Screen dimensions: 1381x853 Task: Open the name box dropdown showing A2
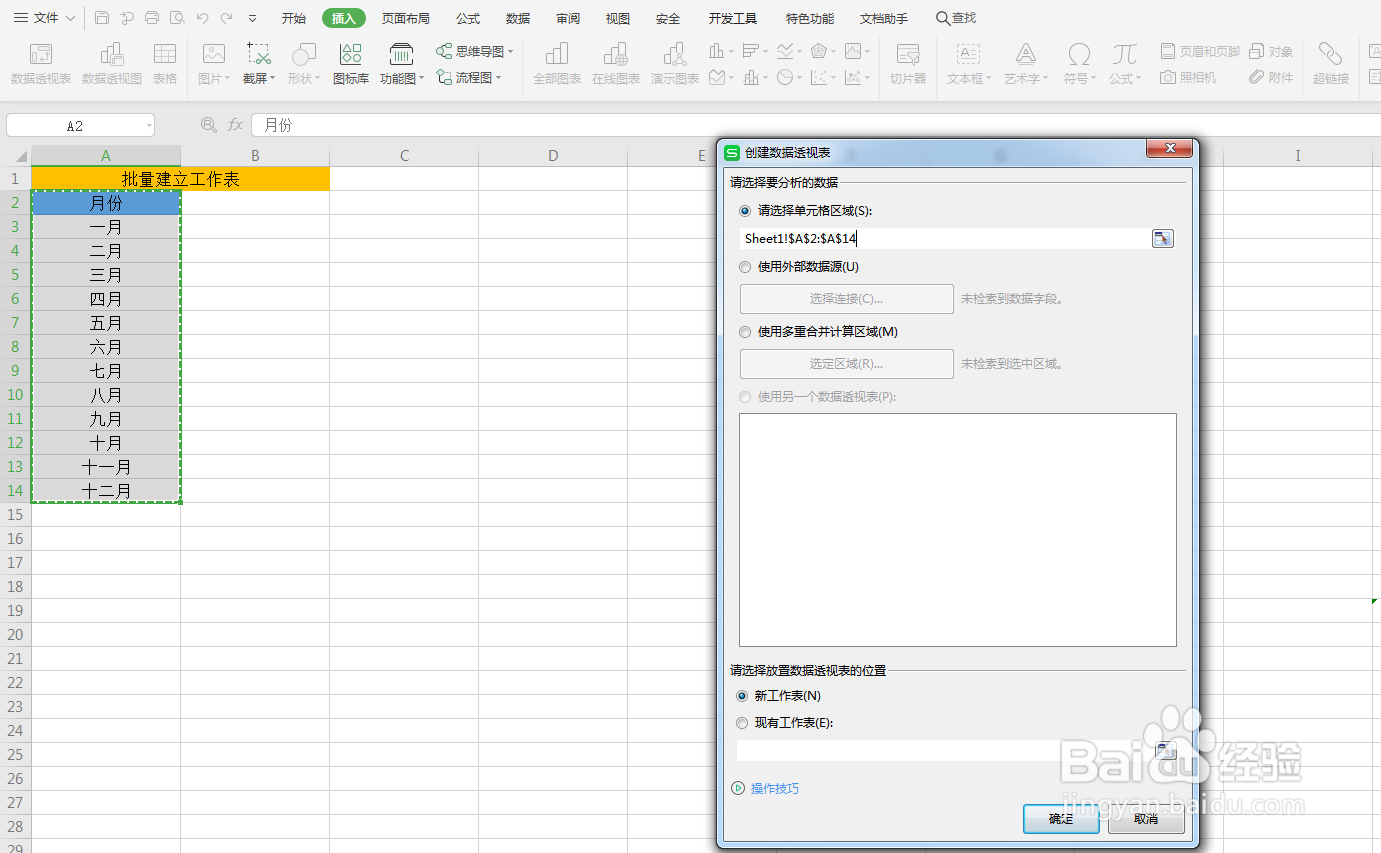[x=149, y=126]
